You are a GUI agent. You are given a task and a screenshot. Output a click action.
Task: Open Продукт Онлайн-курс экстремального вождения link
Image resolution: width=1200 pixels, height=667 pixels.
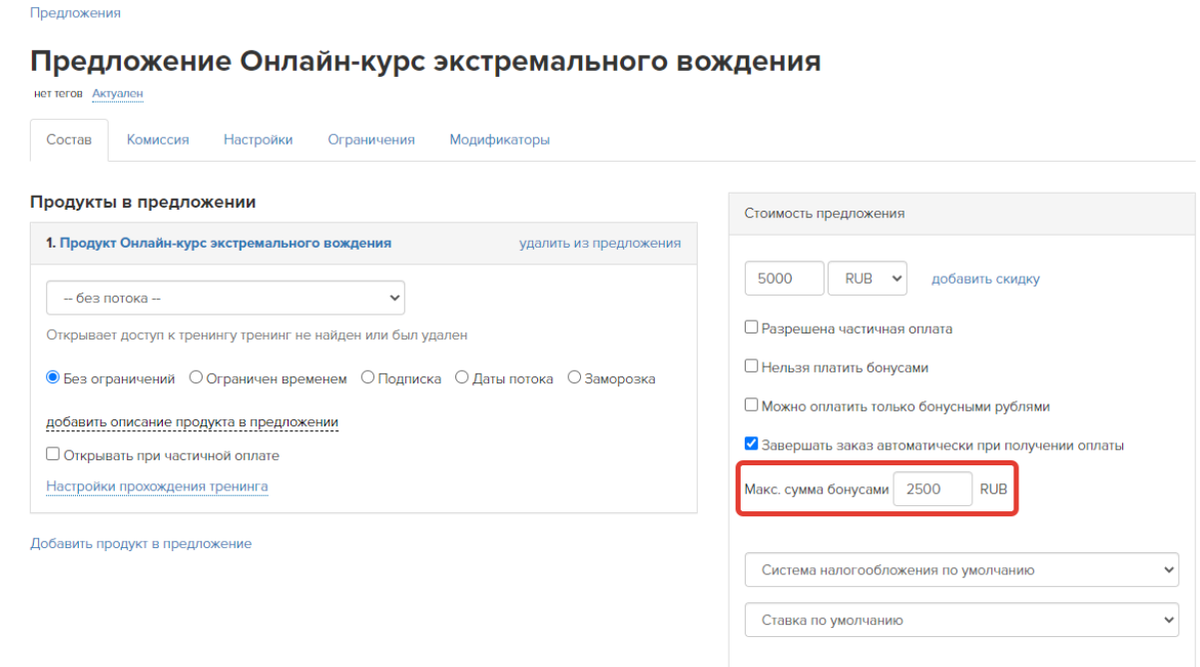click(x=226, y=243)
